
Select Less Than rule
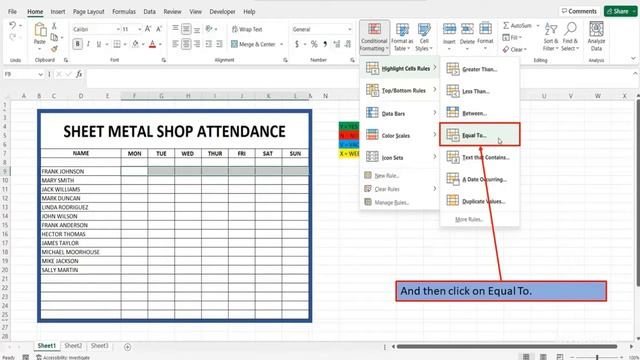(480, 91)
